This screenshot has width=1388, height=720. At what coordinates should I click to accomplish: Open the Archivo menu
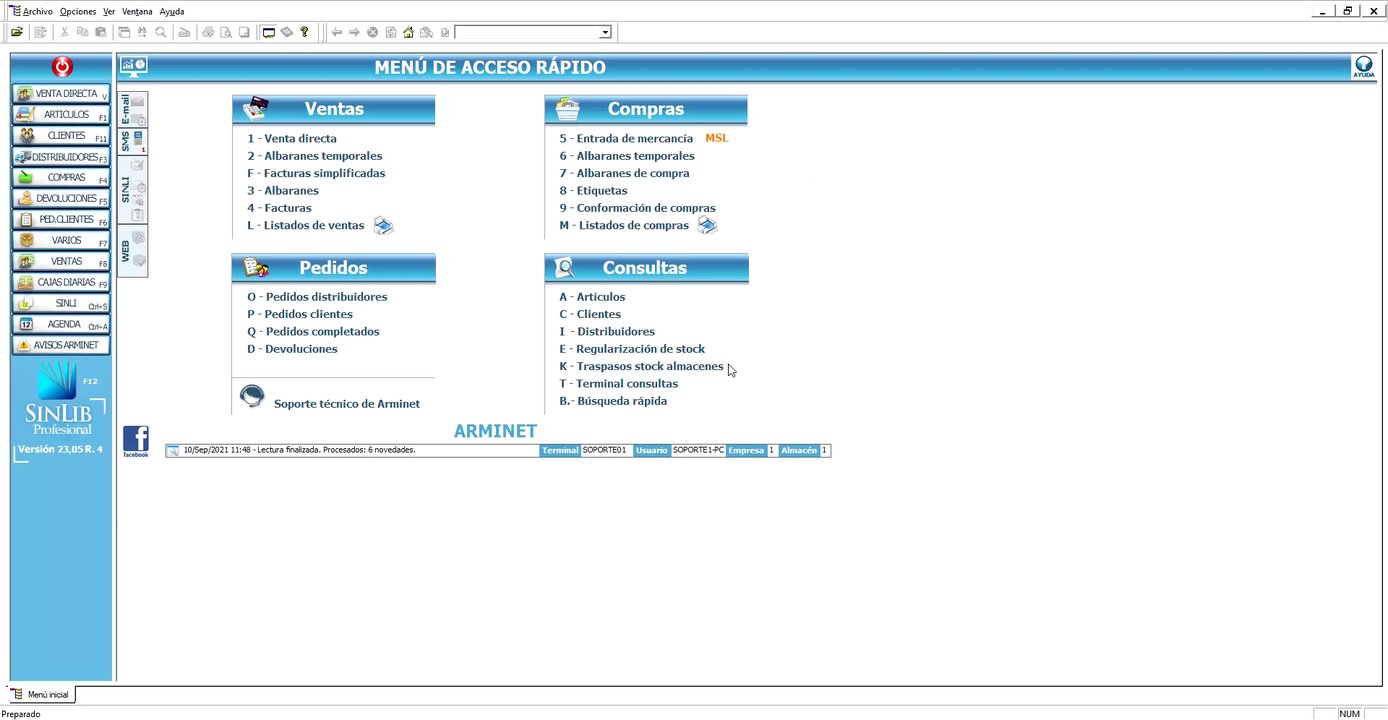[37, 11]
